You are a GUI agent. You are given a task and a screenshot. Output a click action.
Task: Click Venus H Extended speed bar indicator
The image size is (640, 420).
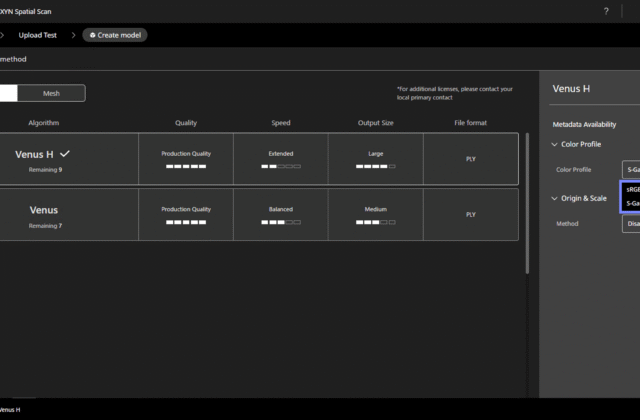point(281,167)
